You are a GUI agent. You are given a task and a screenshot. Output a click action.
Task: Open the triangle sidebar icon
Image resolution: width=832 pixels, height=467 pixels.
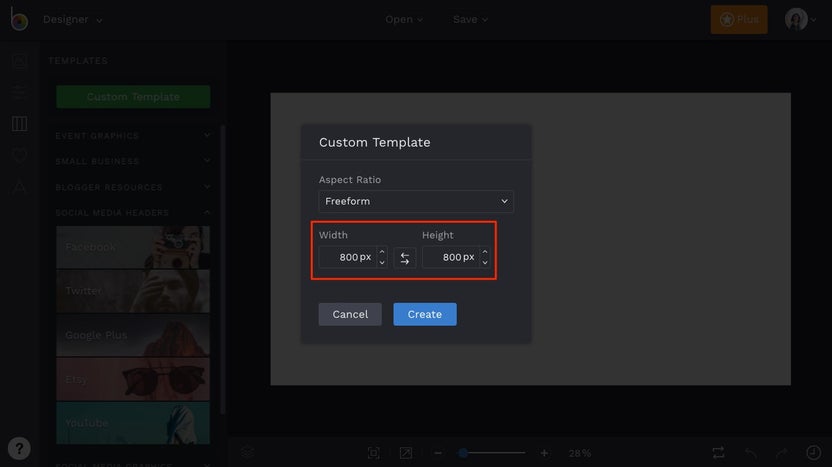[20, 186]
